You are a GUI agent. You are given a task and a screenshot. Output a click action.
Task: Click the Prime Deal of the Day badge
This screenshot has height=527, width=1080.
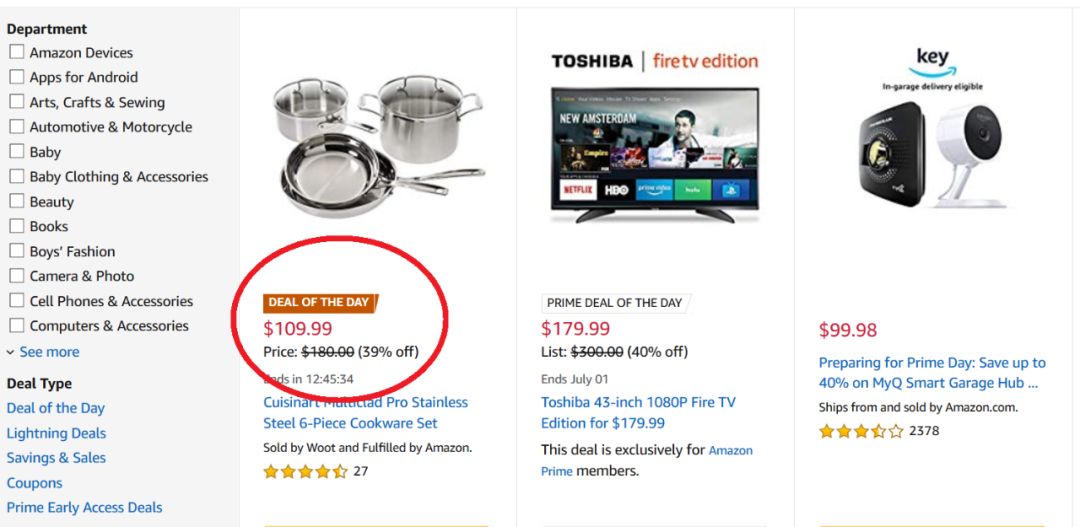click(616, 303)
